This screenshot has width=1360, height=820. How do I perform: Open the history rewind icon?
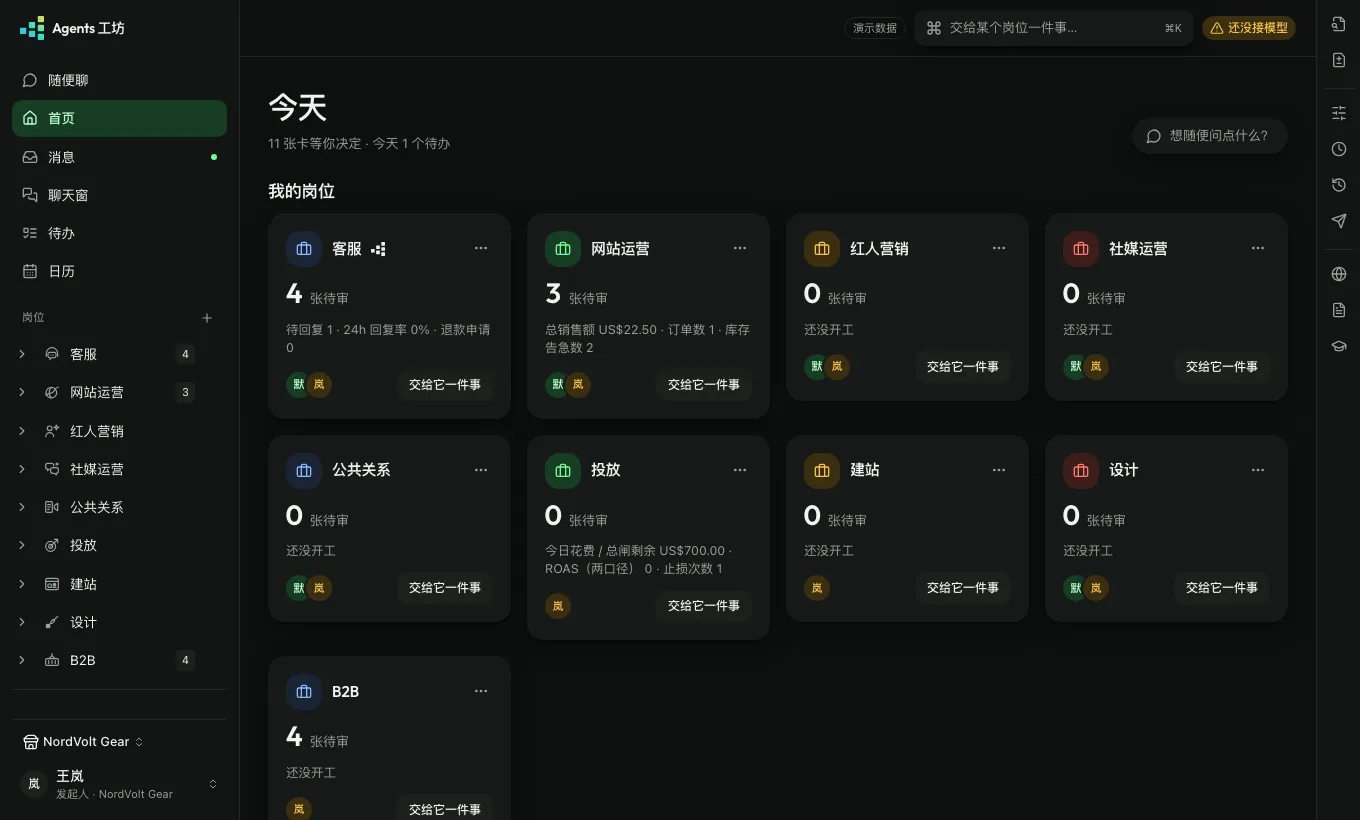1339,185
